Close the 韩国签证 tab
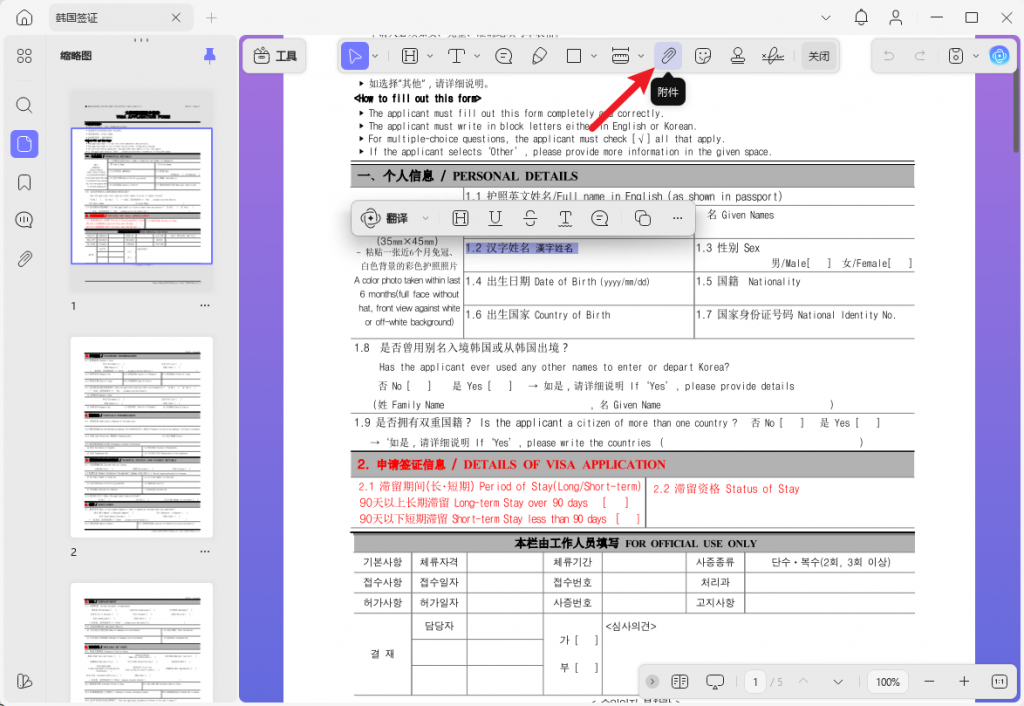 (x=176, y=18)
